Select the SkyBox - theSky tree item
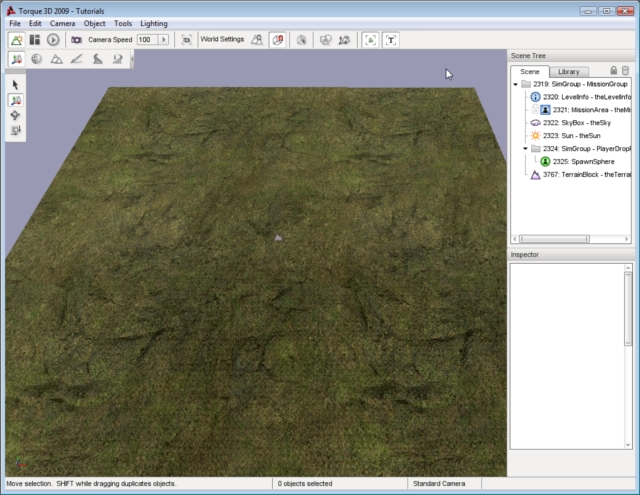Viewport: 640px width, 495px height. coord(577,122)
